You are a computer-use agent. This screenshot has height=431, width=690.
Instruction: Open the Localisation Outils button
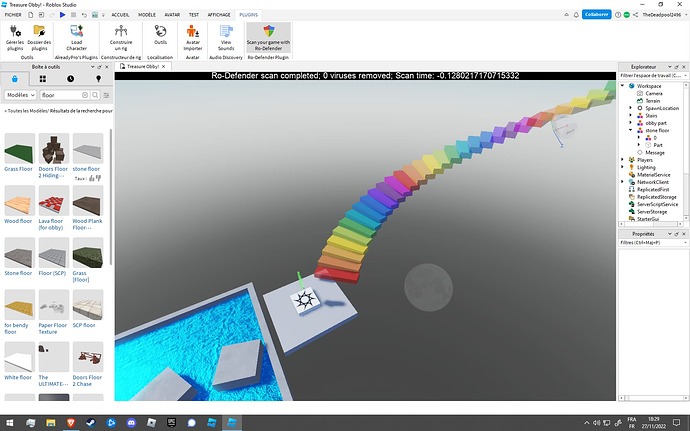tap(160, 35)
